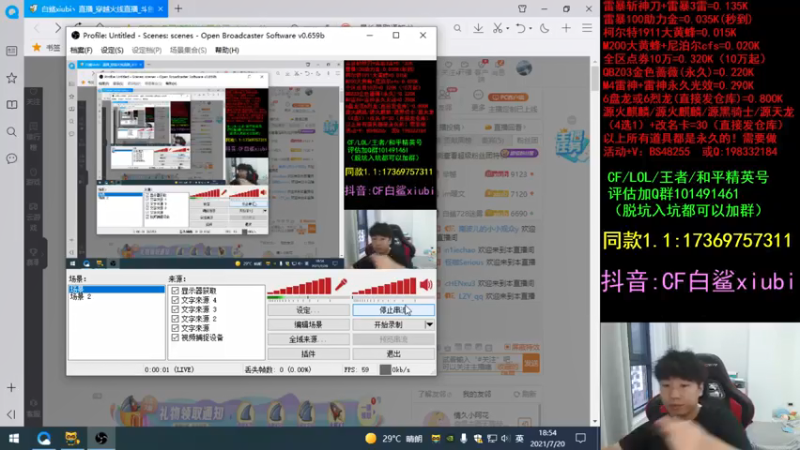Click the bookmarks star on bookmark bar

pos(37,47)
